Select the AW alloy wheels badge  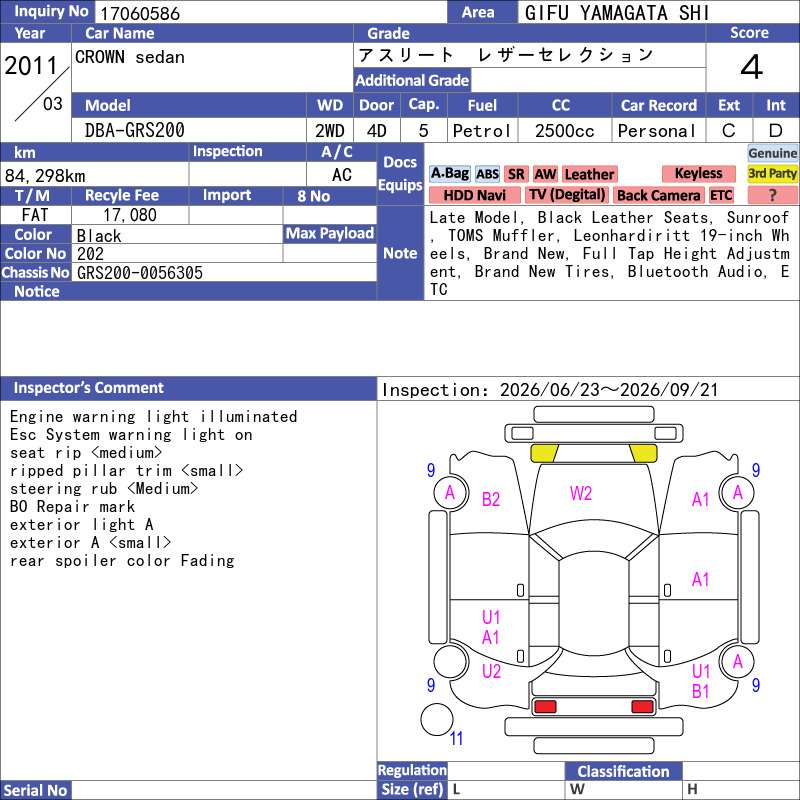[x=545, y=174]
